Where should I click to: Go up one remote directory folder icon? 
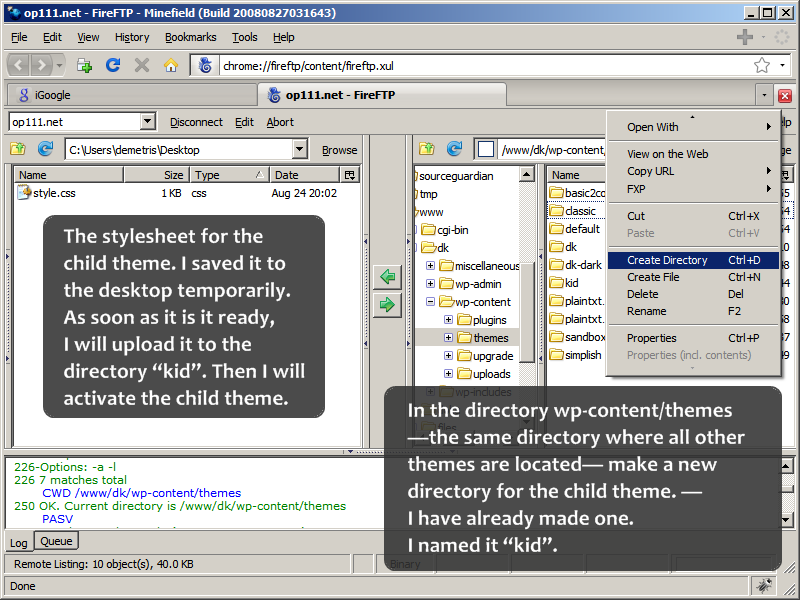pos(427,149)
